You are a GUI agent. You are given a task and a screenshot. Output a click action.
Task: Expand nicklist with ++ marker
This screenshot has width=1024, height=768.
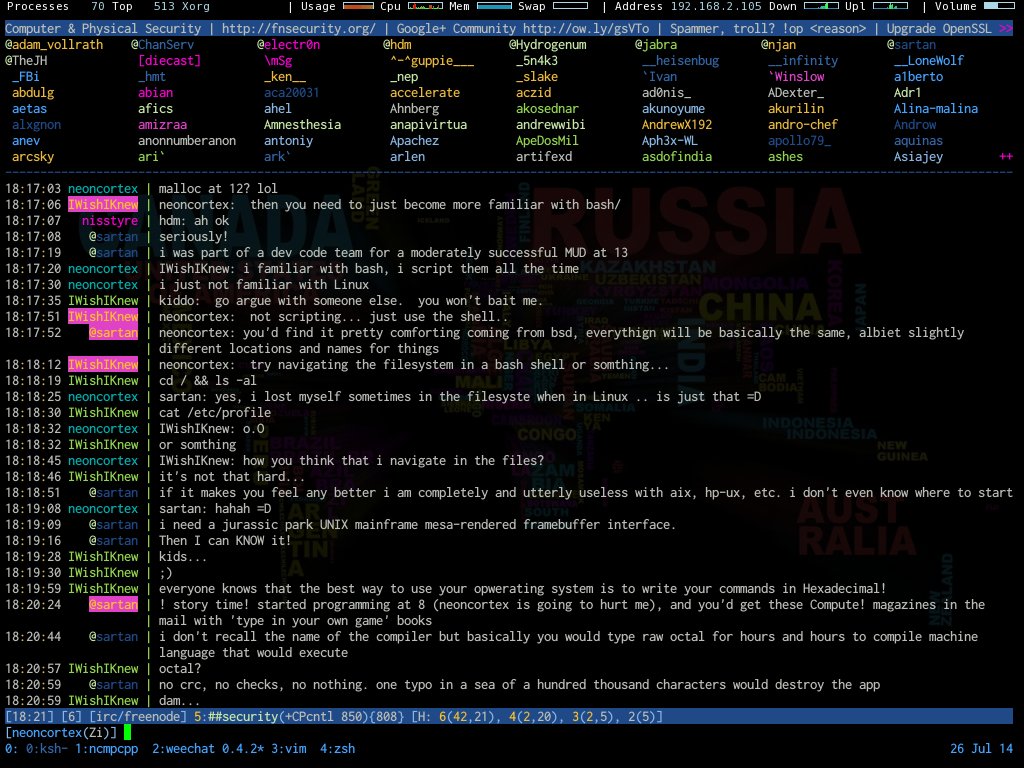pos(1006,157)
